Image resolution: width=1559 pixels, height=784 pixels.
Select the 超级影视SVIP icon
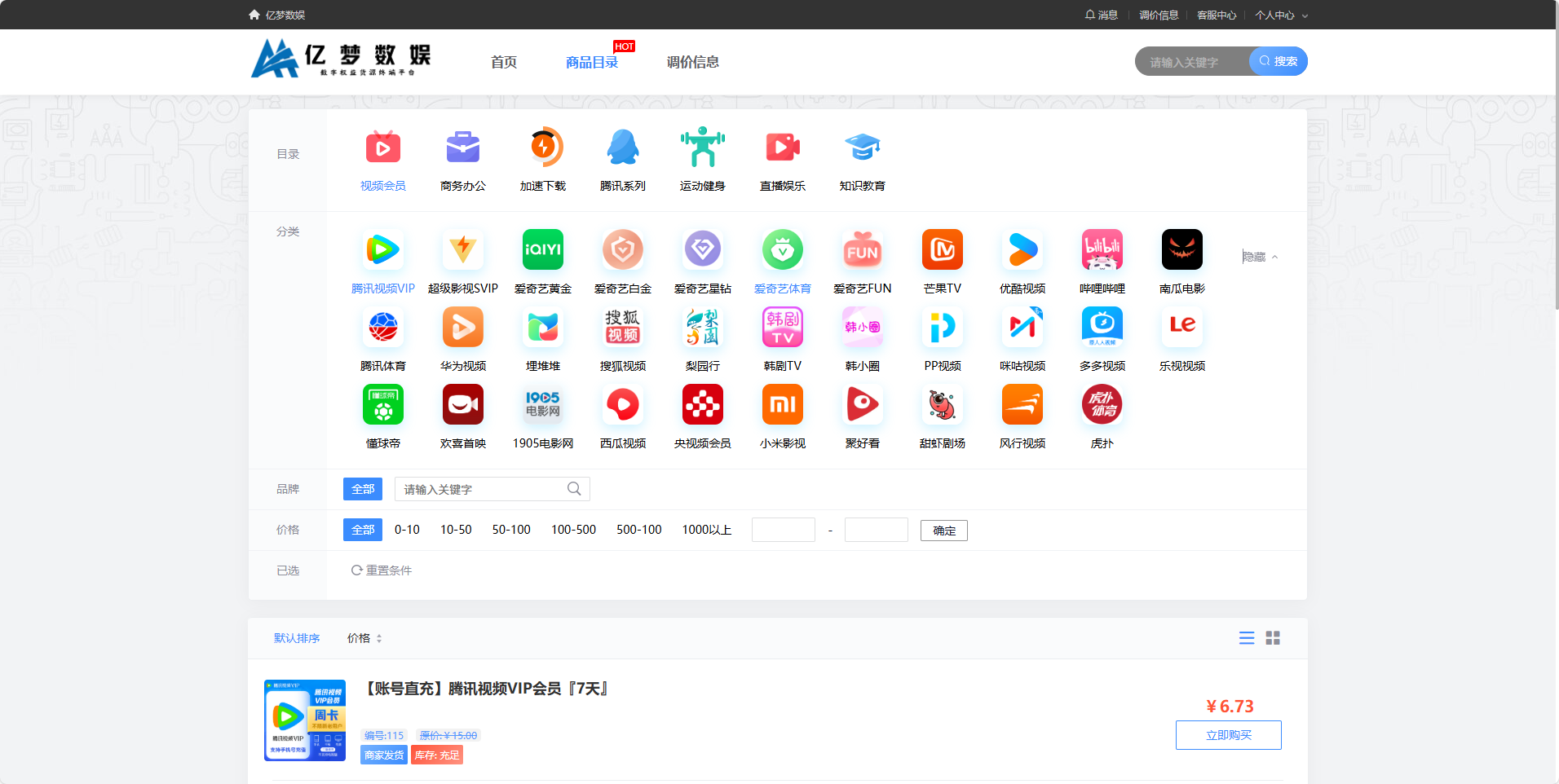coord(463,250)
